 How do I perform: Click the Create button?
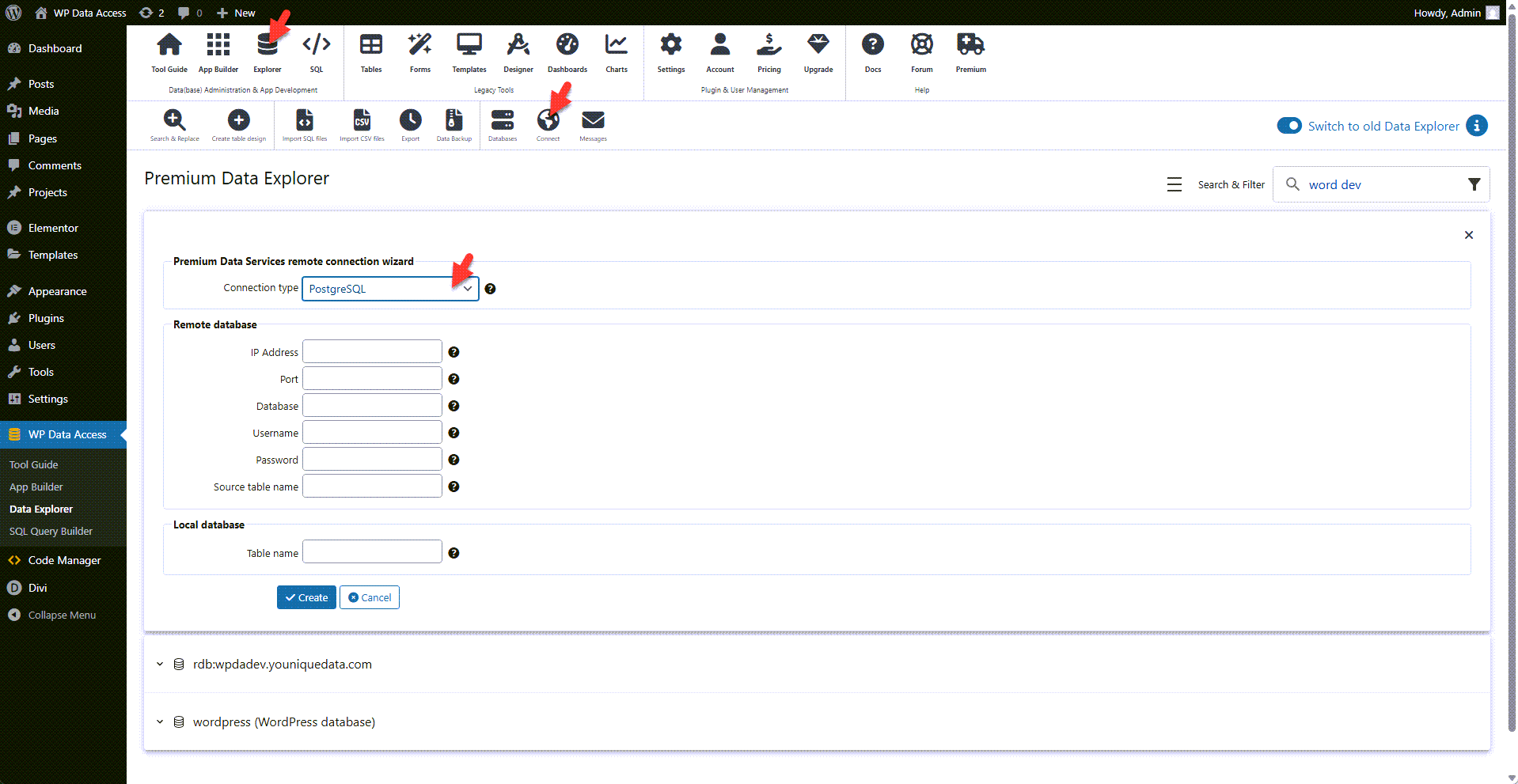pyautogui.click(x=306, y=597)
